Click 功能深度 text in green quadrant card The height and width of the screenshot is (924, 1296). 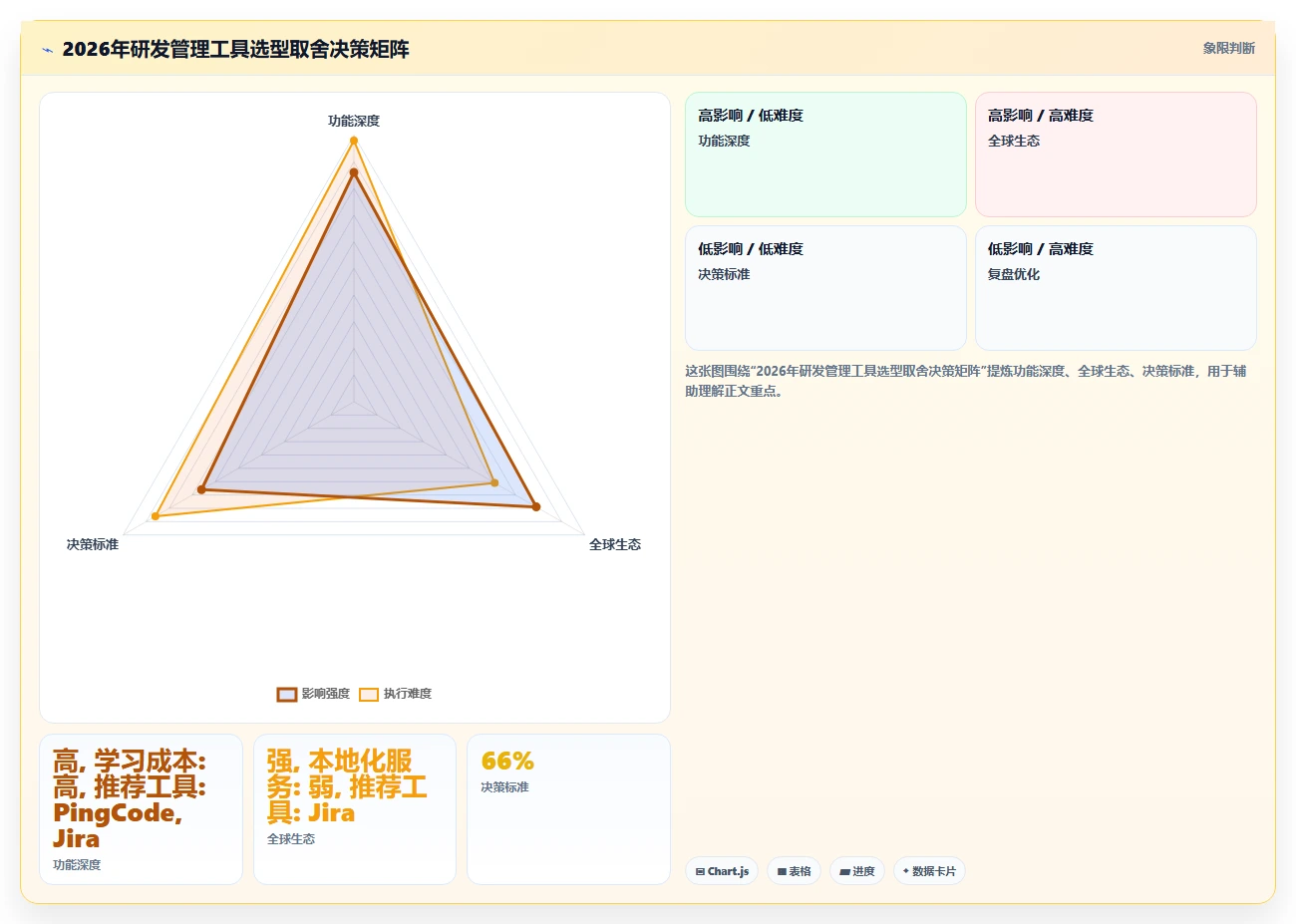pyautogui.click(x=724, y=141)
